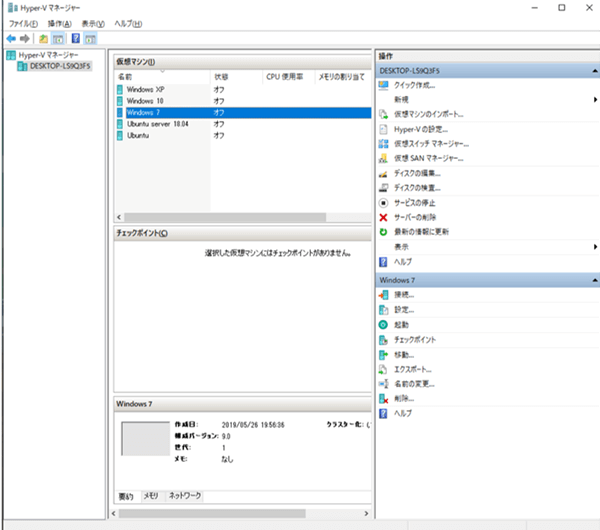Click the Forward arrow toolbar icon

pos(25,39)
